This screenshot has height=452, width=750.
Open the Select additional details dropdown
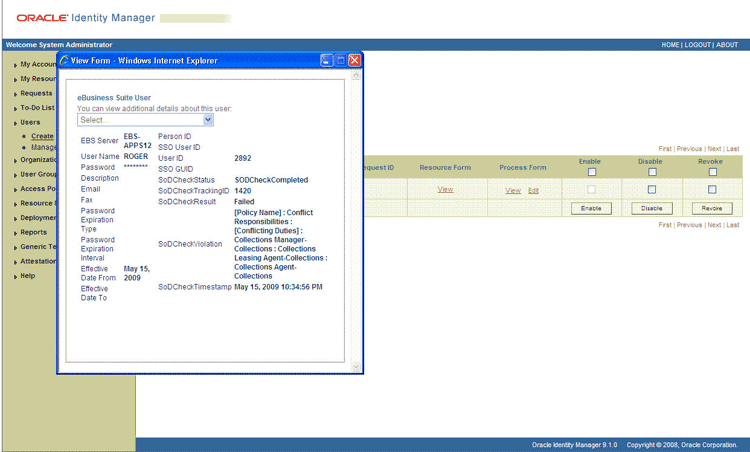(145, 120)
